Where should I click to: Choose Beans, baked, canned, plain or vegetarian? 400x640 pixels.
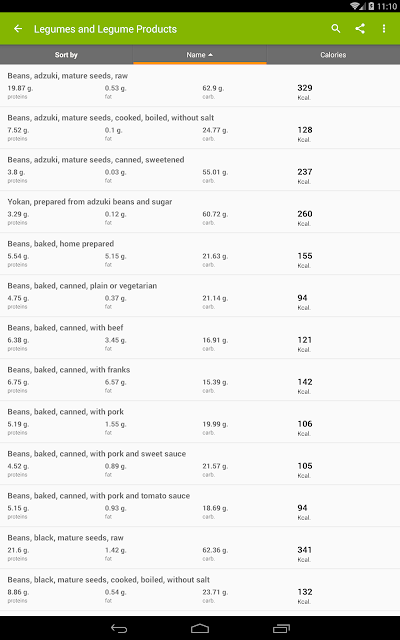tap(200, 296)
